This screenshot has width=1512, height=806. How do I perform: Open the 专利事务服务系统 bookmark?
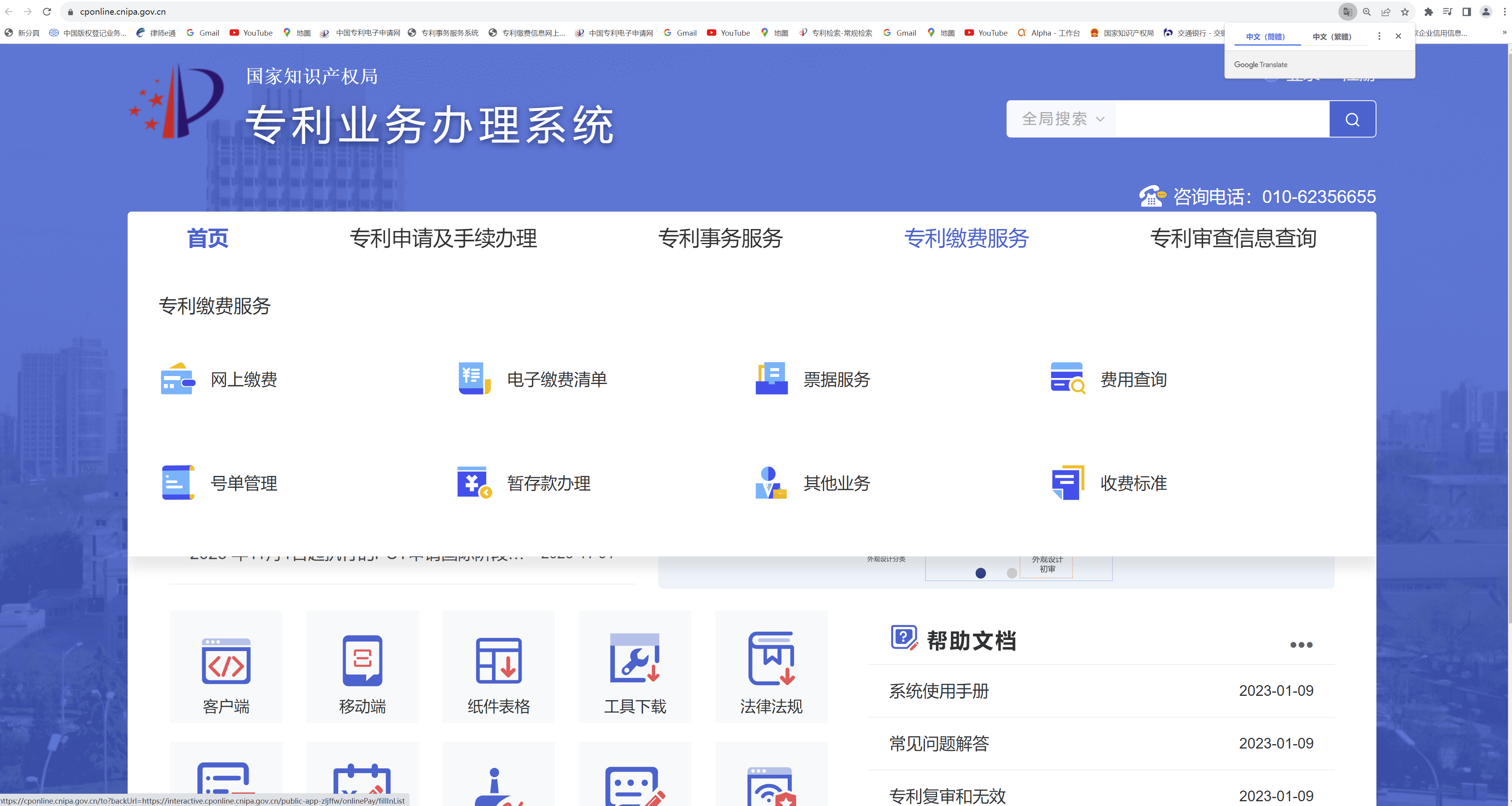tap(443, 33)
